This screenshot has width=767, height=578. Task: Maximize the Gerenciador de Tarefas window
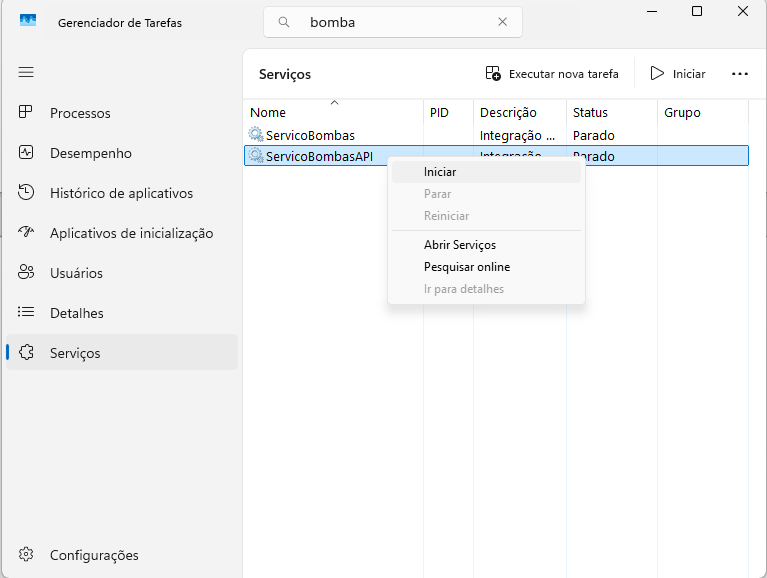697,11
